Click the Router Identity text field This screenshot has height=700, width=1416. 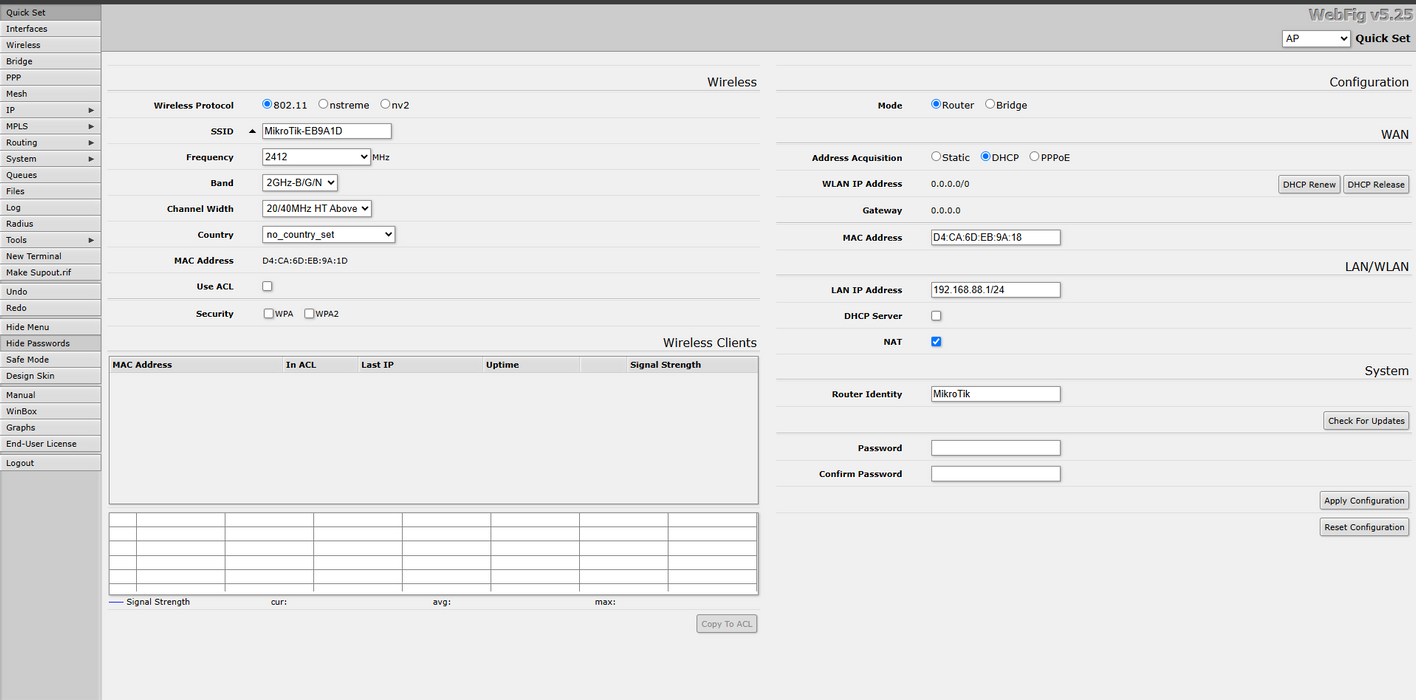(995, 394)
